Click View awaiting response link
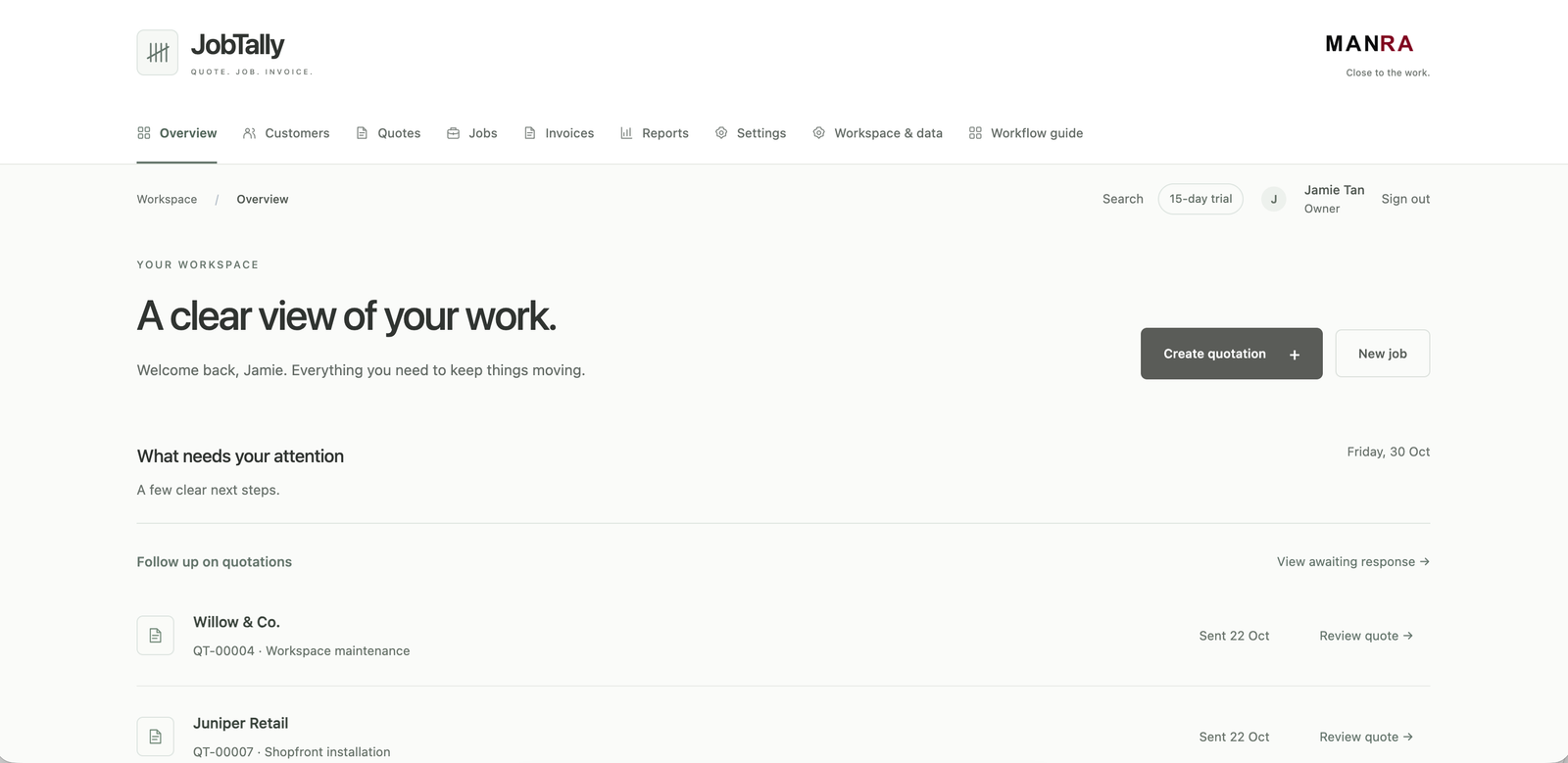The image size is (1568, 763). [1353, 562]
